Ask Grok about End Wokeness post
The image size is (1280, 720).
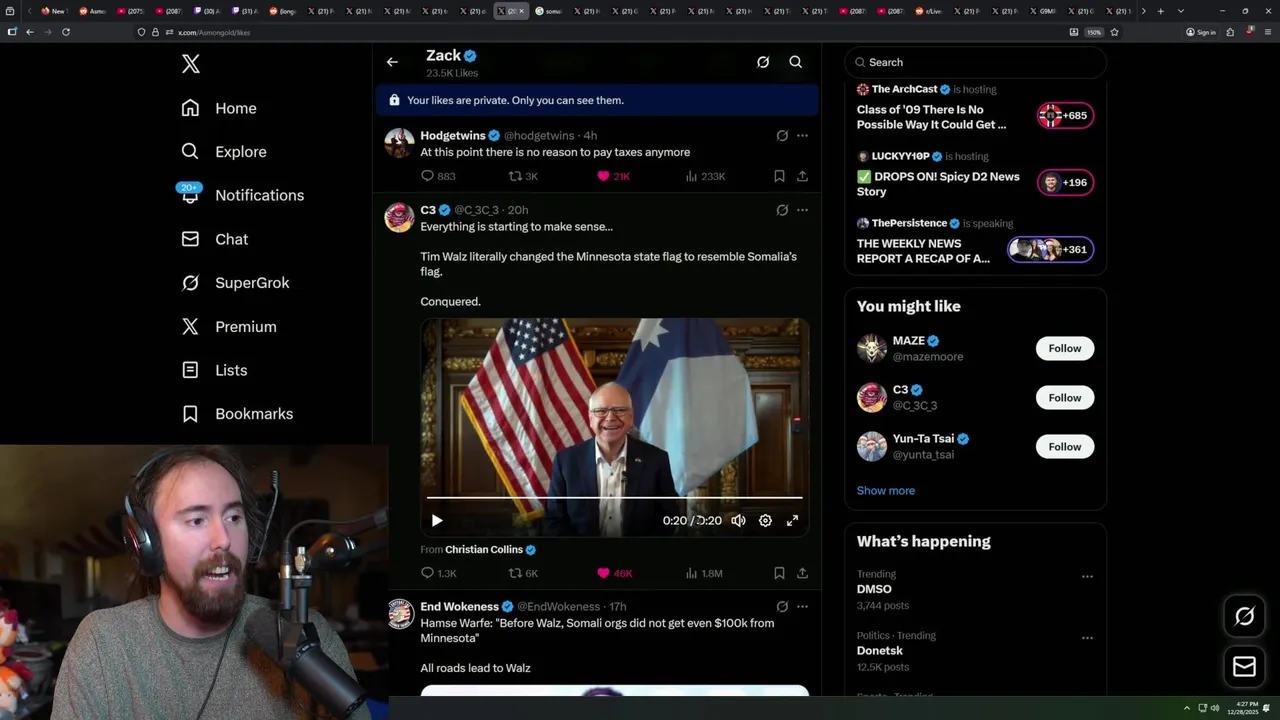coord(782,606)
